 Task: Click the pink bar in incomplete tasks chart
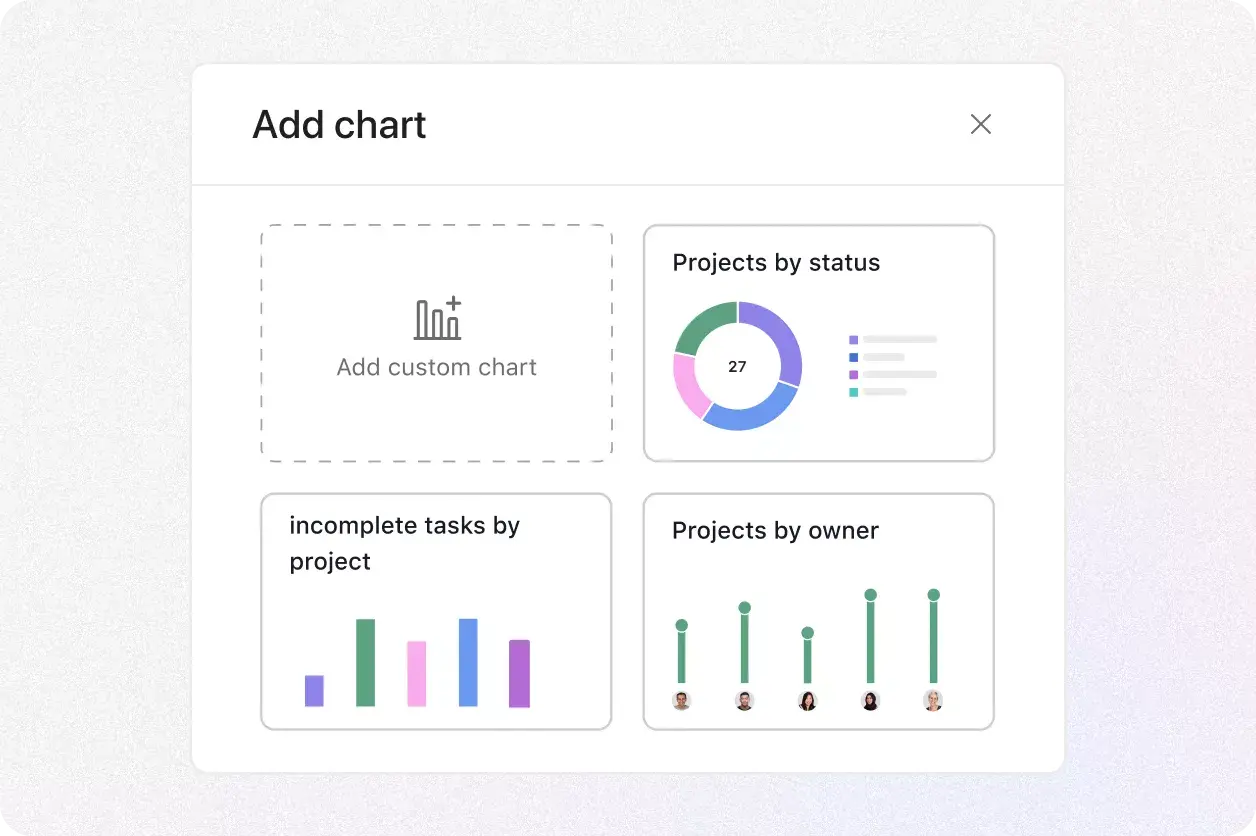416,672
